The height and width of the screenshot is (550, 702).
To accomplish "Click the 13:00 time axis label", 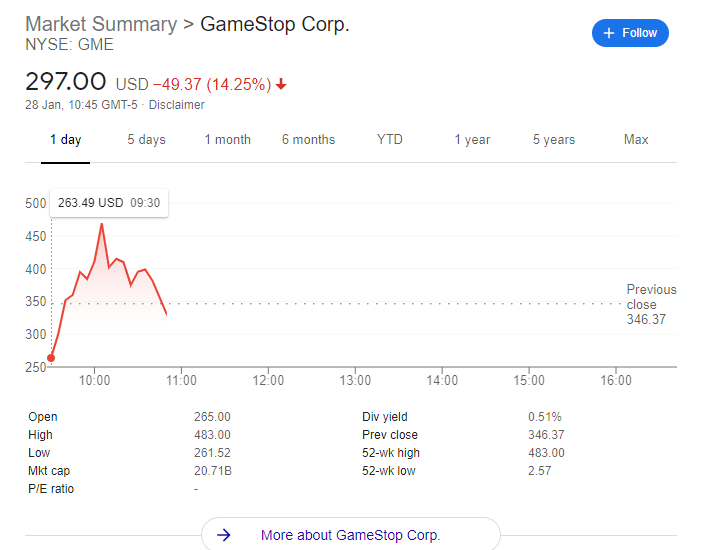I will point(355,380).
